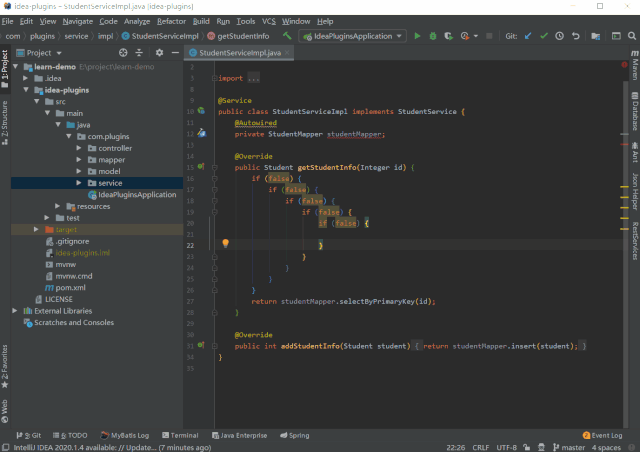The height and width of the screenshot is (452, 640).
Task: Click the Build project hammer icon
Action: 288,36
